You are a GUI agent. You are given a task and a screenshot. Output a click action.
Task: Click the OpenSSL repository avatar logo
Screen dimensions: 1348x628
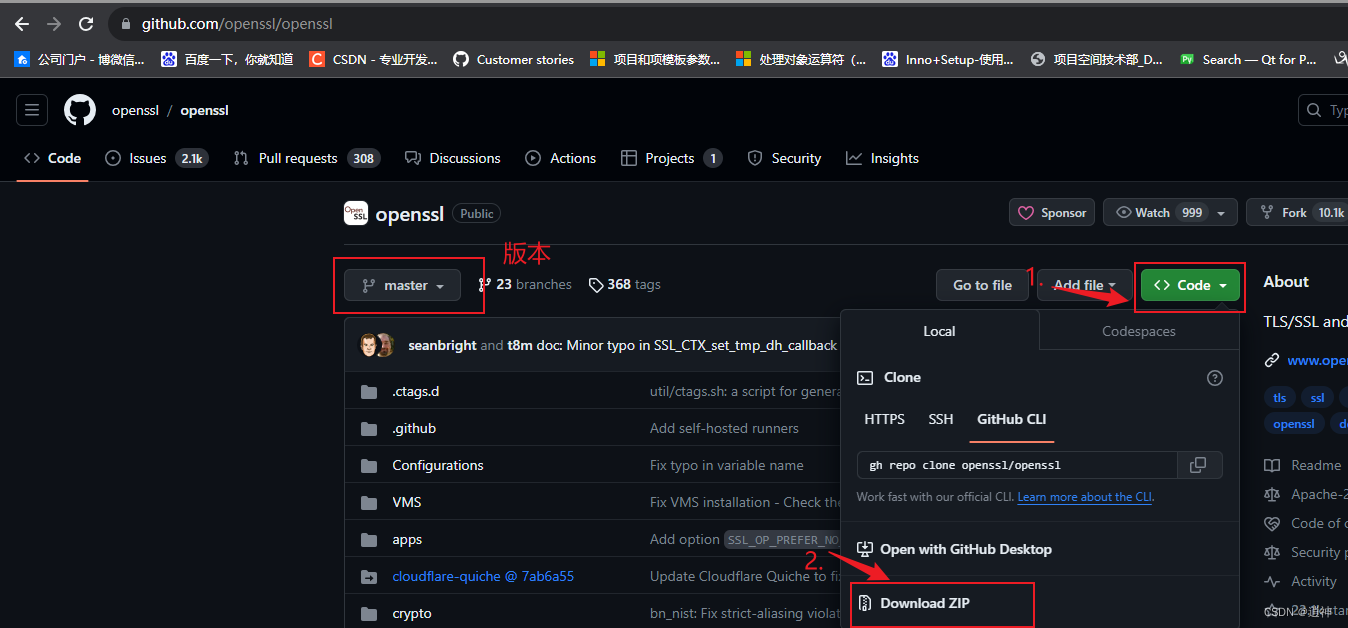click(x=356, y=213)
